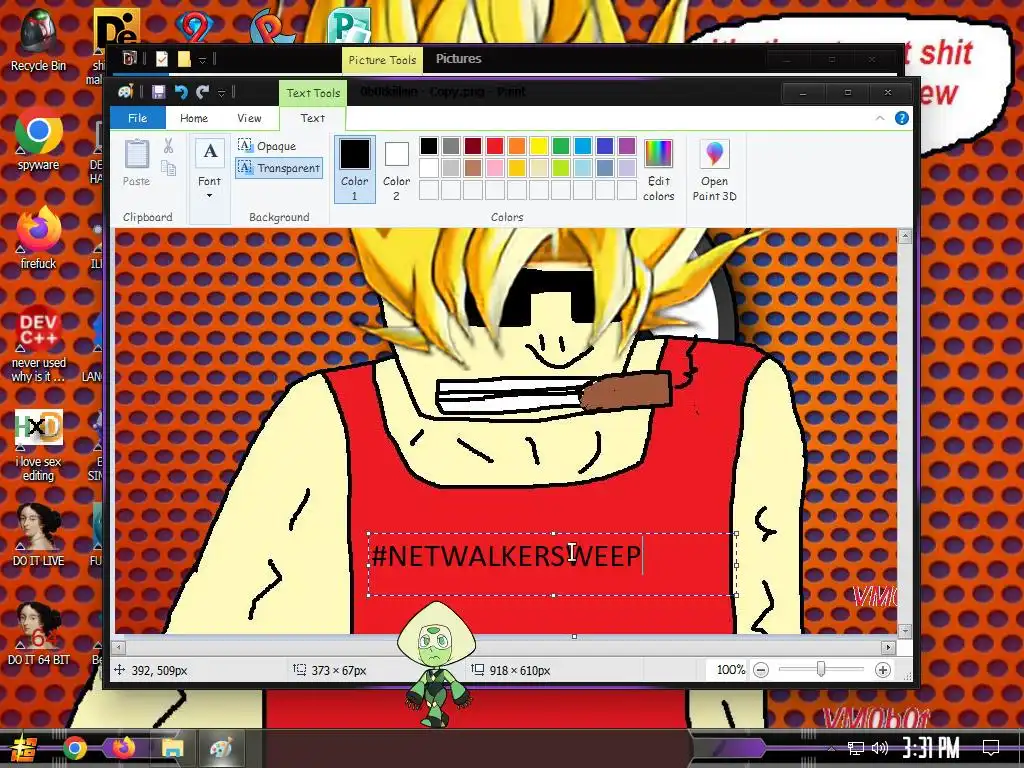Click Open Paint 3D
This screenshot has height=768, width=1024.
click(x=714, y=170)
